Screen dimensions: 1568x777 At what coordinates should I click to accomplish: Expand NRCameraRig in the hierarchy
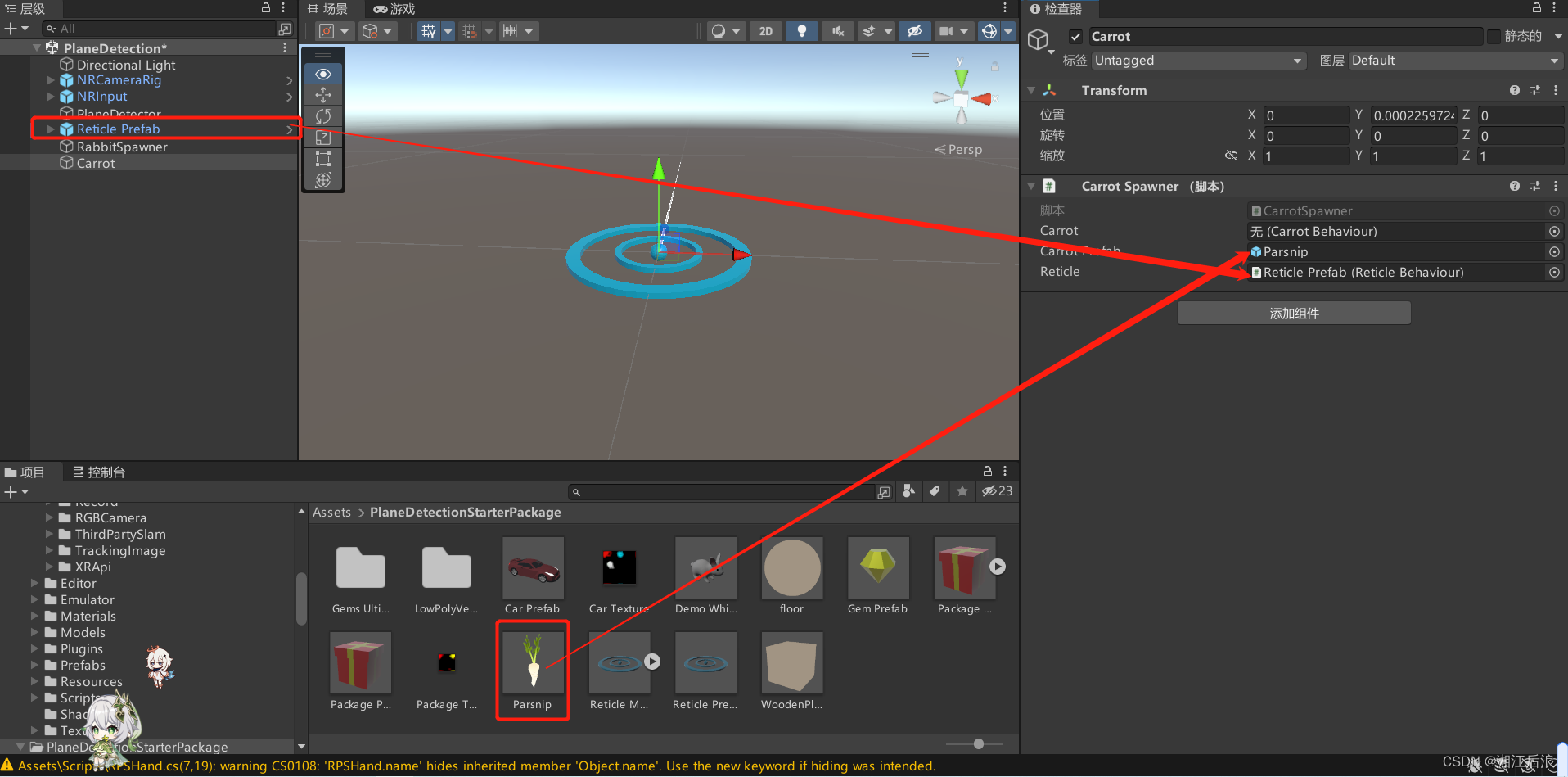(51, 80)
